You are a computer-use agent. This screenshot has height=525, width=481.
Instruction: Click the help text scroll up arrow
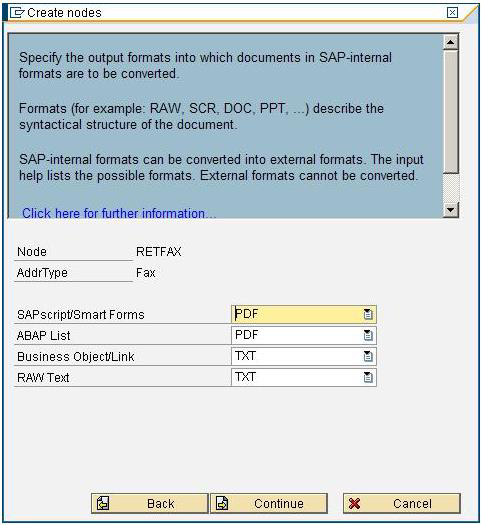(451, 42)
